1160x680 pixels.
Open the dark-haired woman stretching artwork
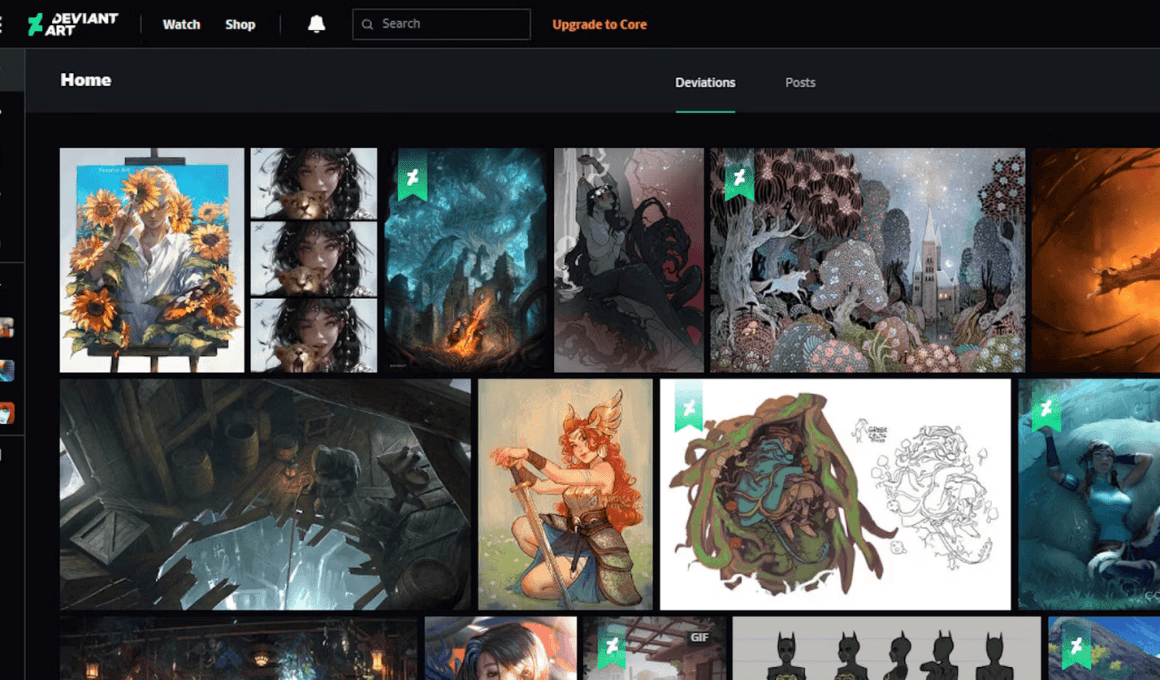(629, 260)
